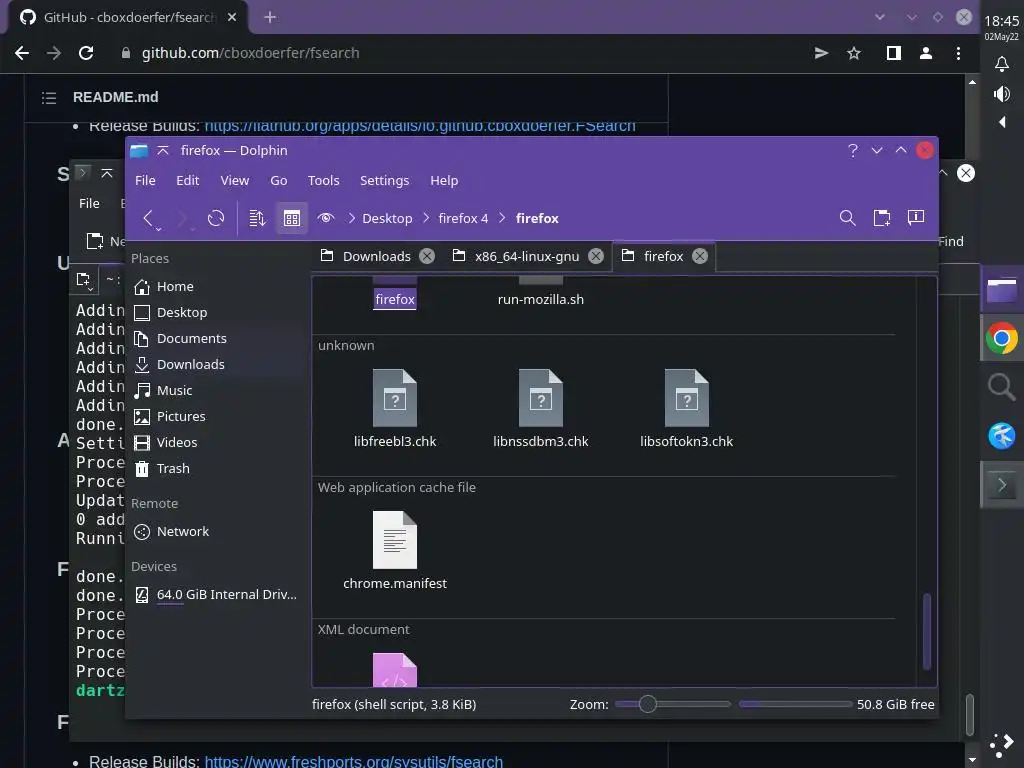This screenshot has height=768, width=1024.
Task: Open the freshports.org fsearch link
Action: click(x=353, y=761)
